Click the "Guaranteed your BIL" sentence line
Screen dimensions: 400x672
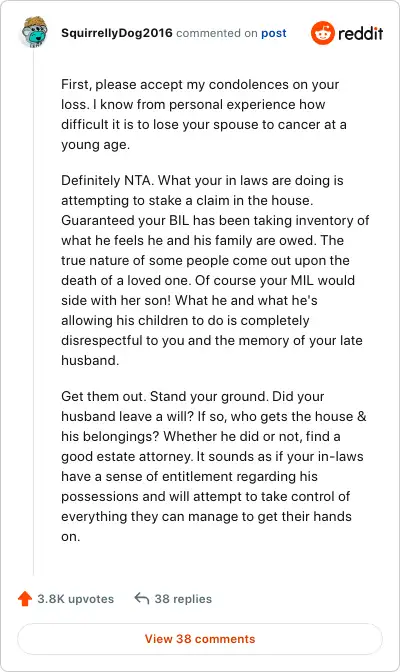coord(215,220)
